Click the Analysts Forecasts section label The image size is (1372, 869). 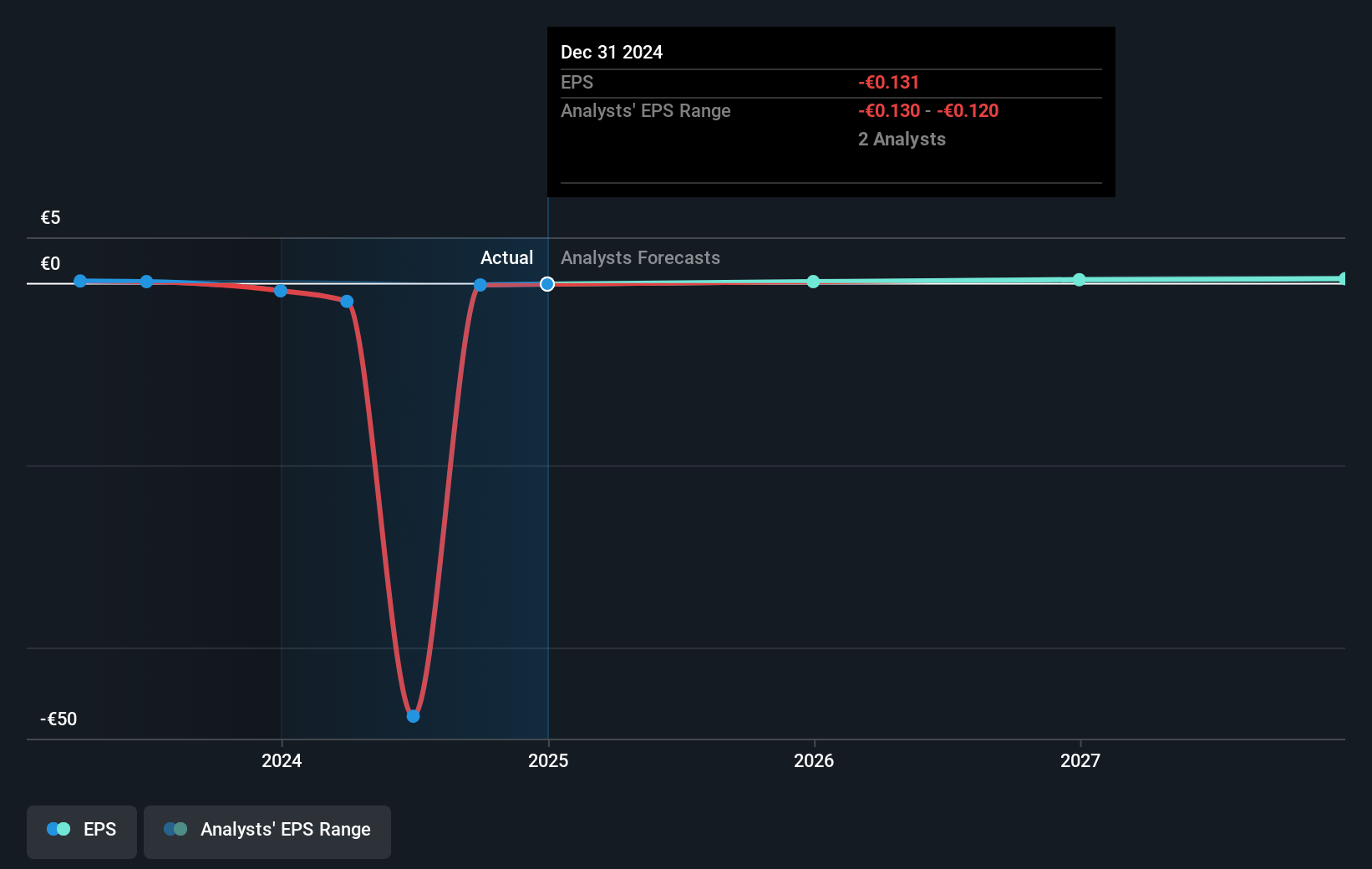pyautogui.click(x=640, y=258)
